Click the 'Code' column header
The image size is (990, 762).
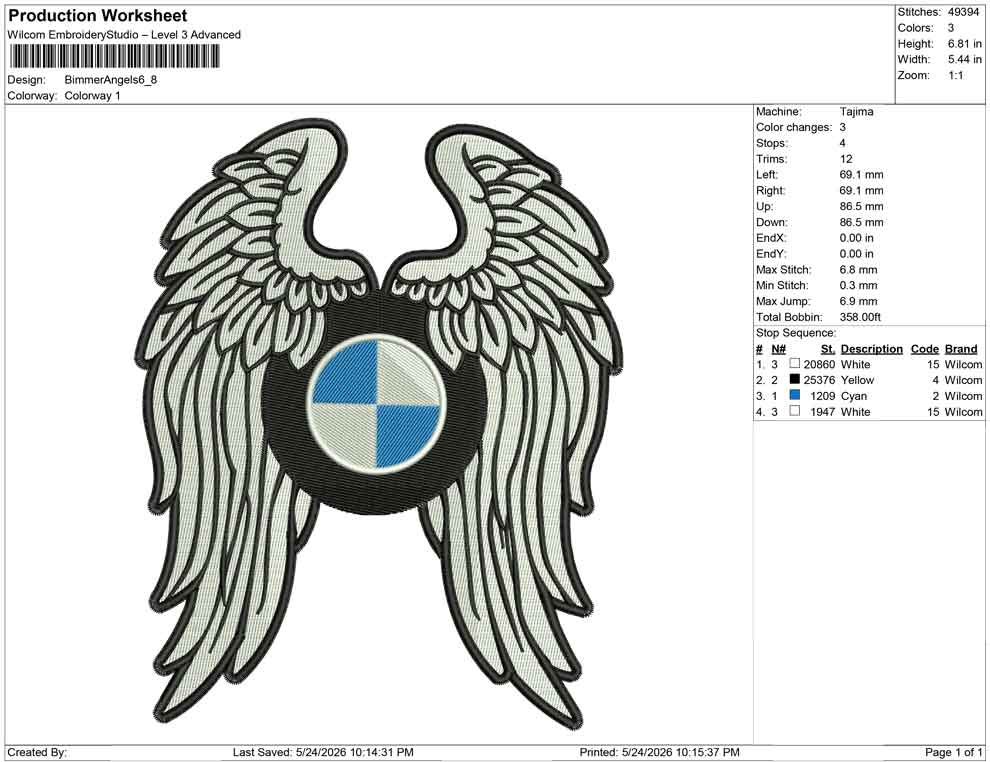tap(924, 348)
